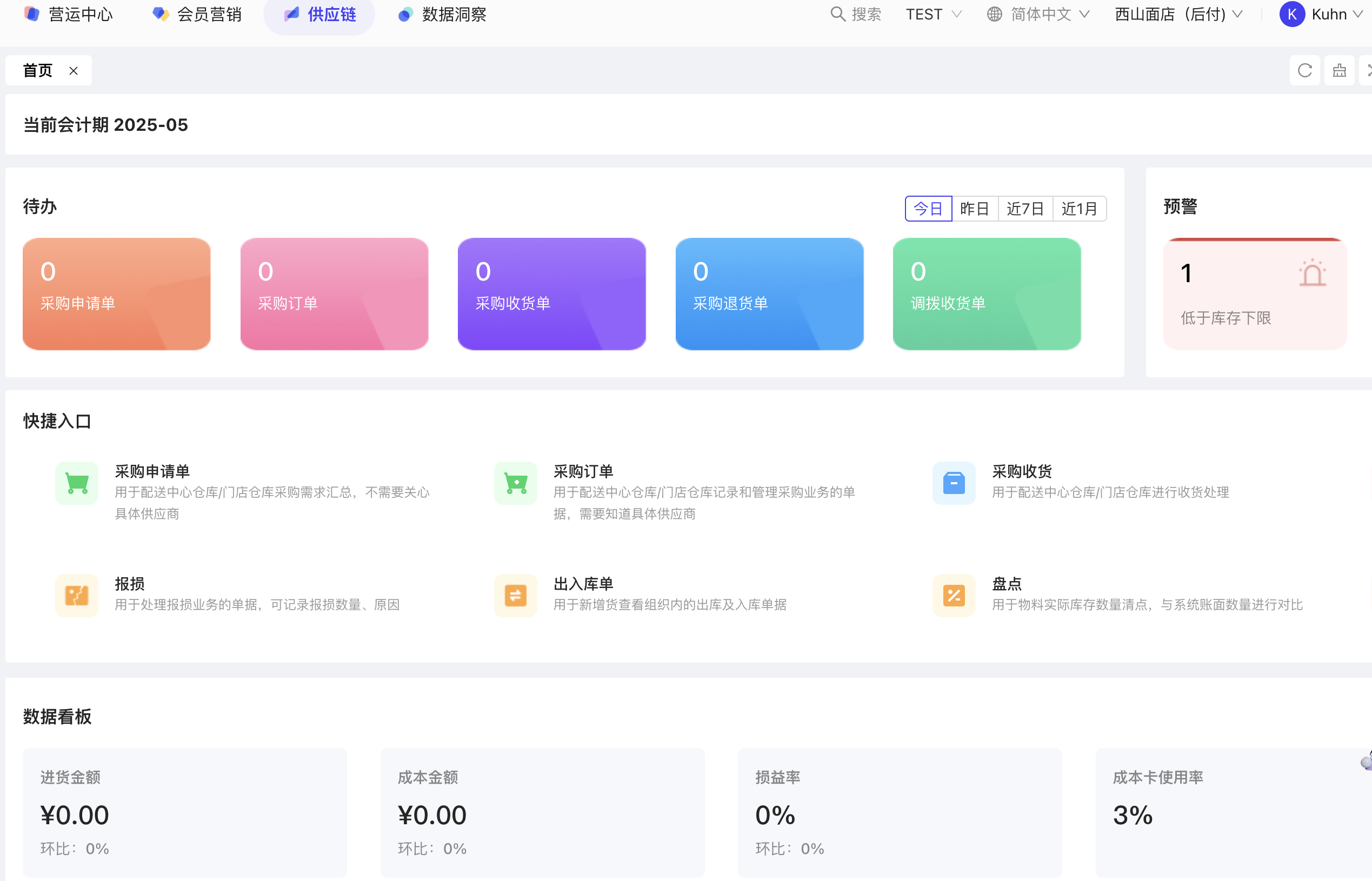The image size is (1372, 881).
Task: Click the 盘点 percent icon
Action: point(954,596)
